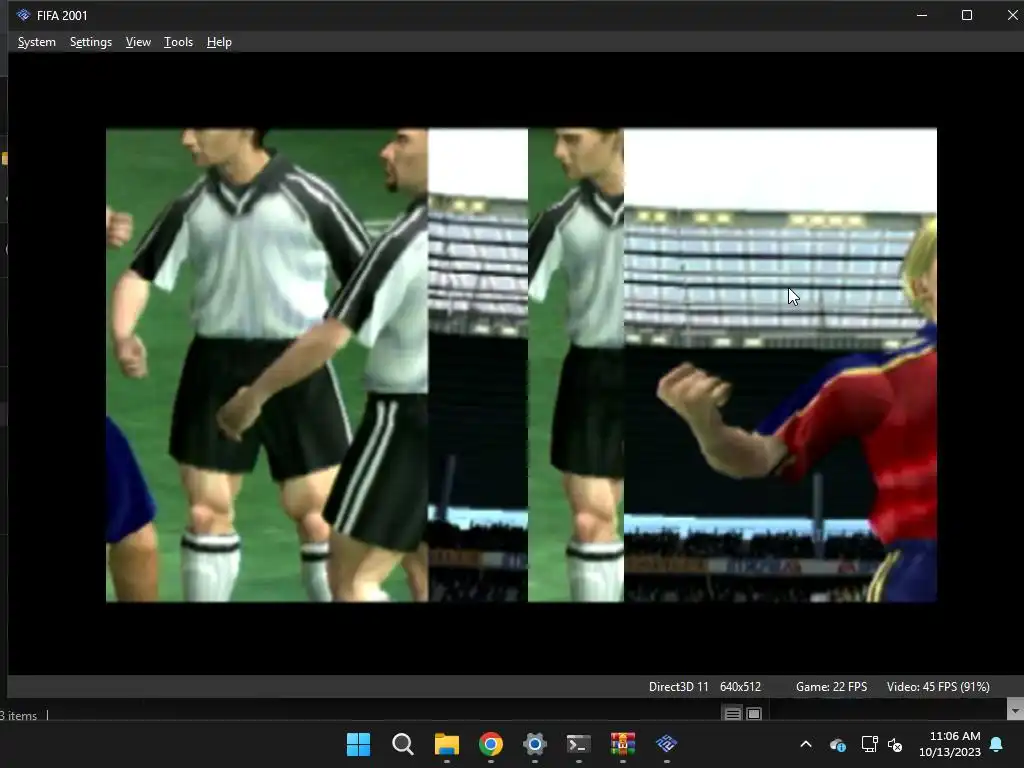Open the System menu

tap(37, 42)
